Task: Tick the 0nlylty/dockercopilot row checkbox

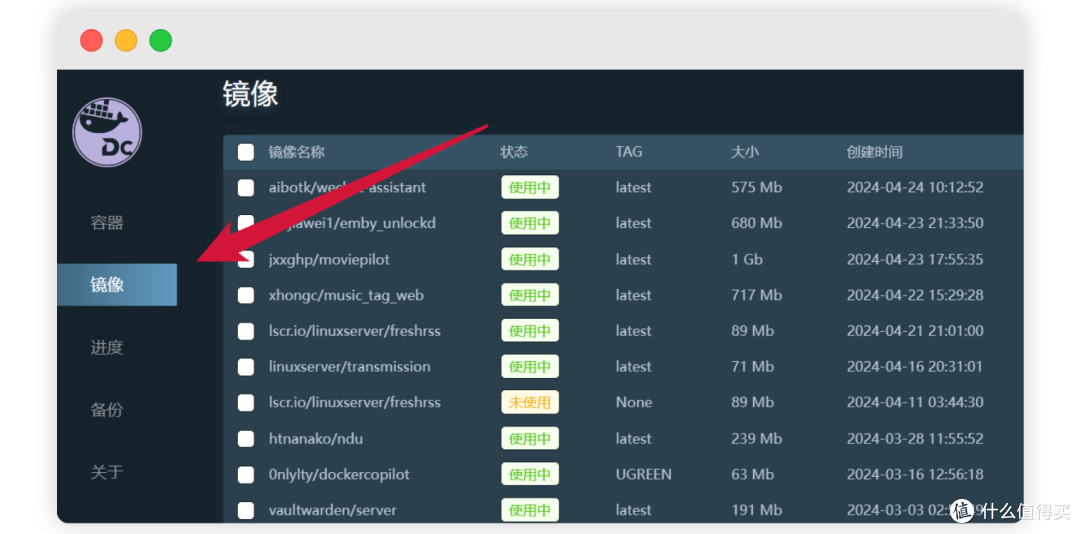Action: click(x=246, y=475)
